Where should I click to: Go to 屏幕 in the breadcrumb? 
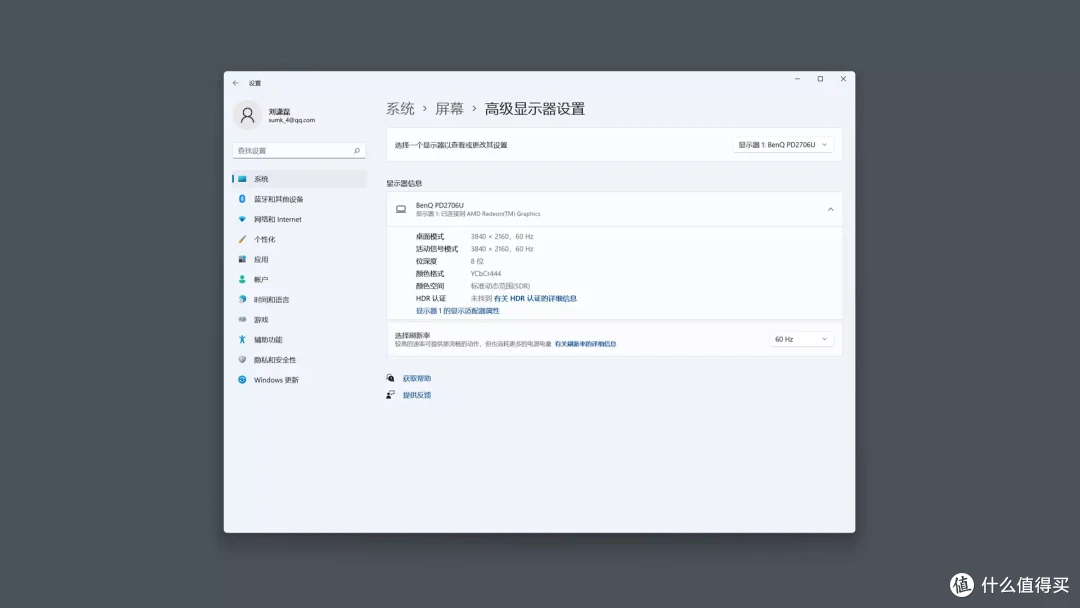[450, 109]
